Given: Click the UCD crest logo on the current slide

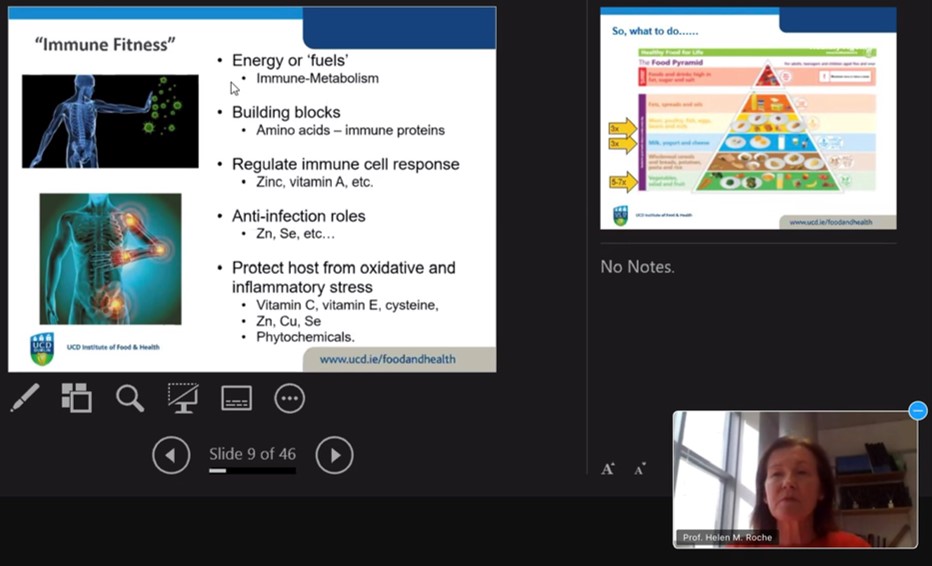Looking at the screenshot, I should 41,348.
